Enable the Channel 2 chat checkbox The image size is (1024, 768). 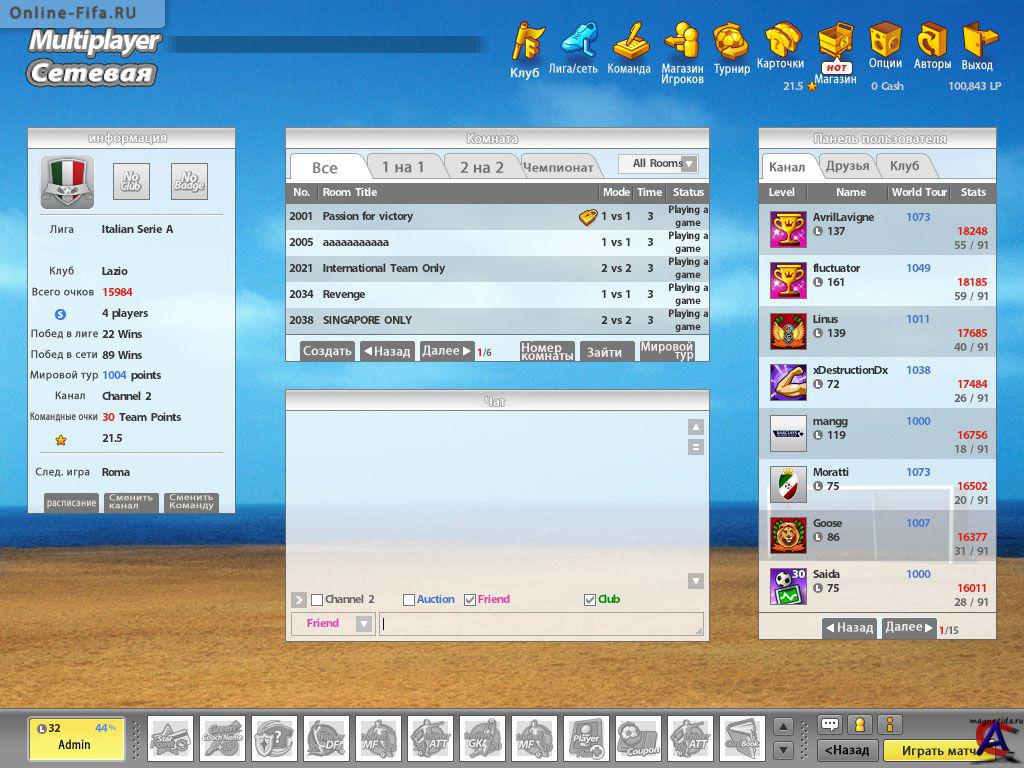coord(317,600)
